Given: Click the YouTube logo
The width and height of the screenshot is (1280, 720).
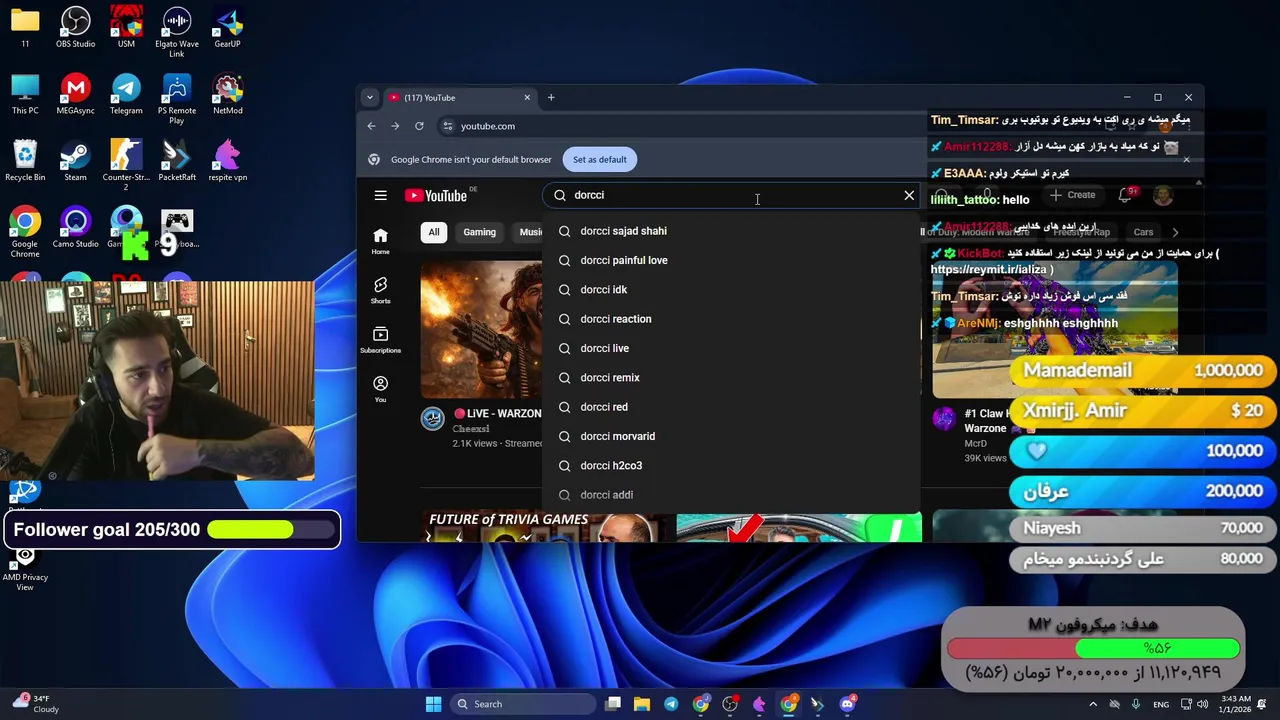Looking at the screenshot, I should (436, 195).
